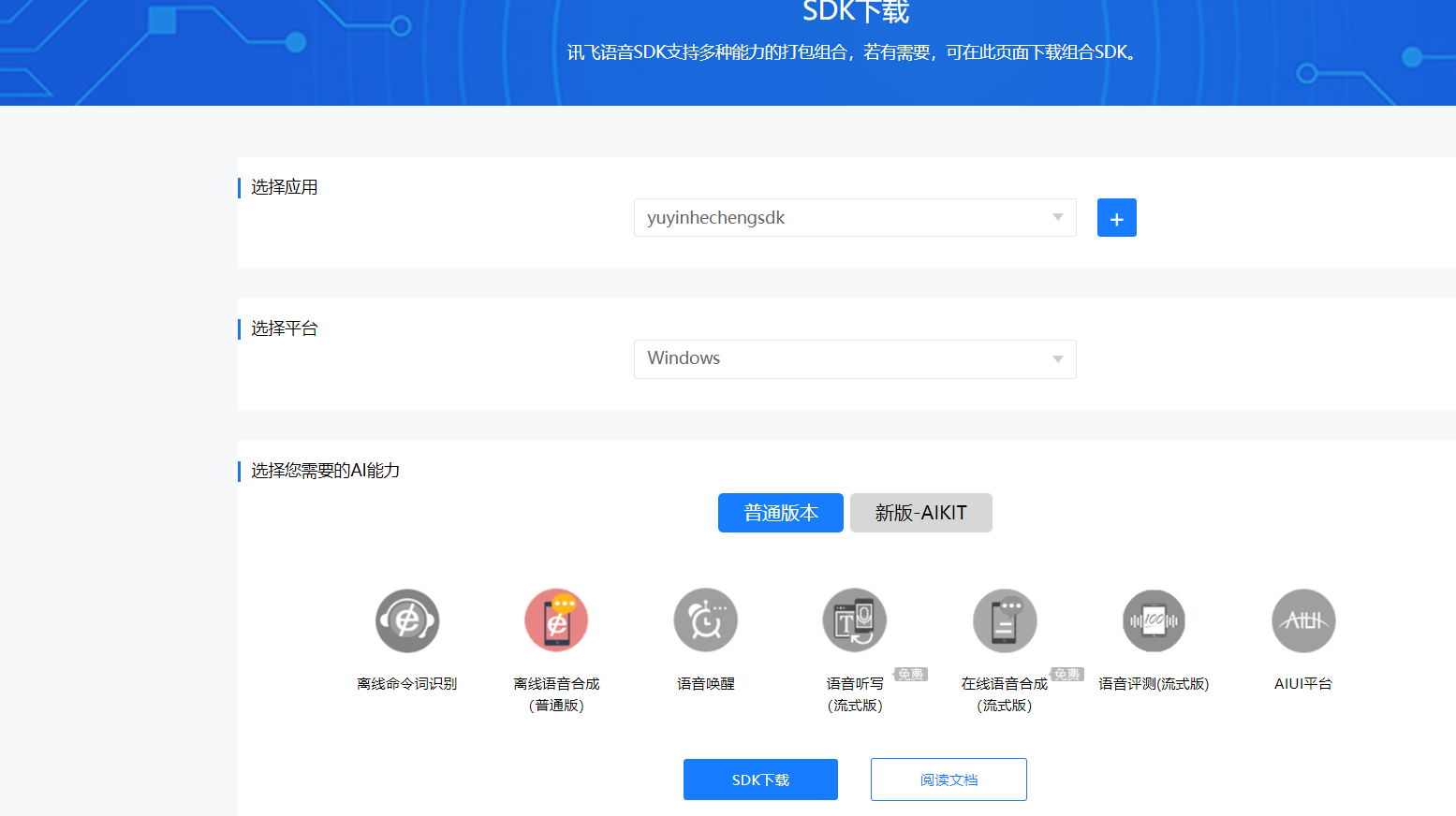
Task: Select the 普通版本 tab
Action: [780, 513]
